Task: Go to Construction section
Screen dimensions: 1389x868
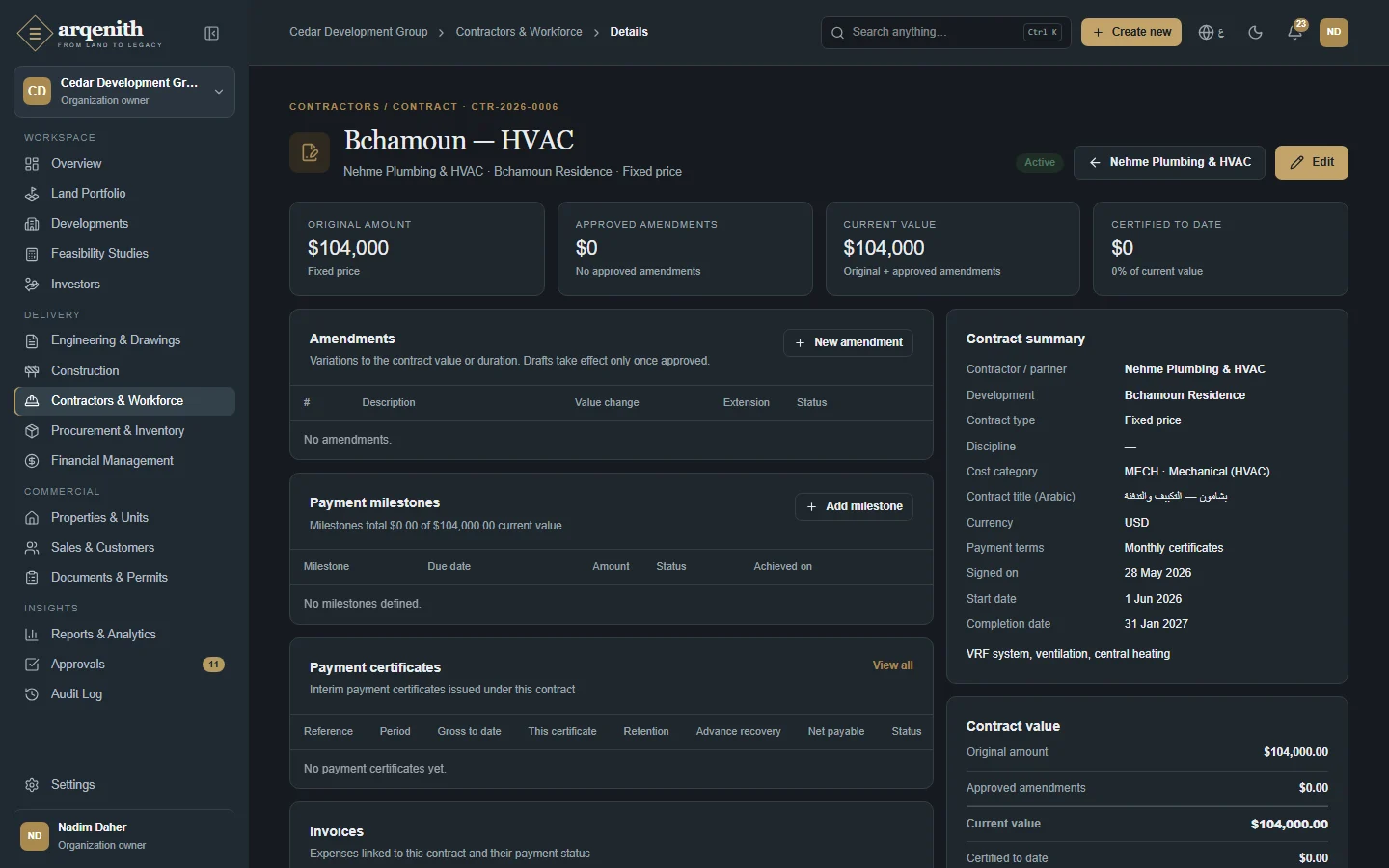Action: point(124,371)
